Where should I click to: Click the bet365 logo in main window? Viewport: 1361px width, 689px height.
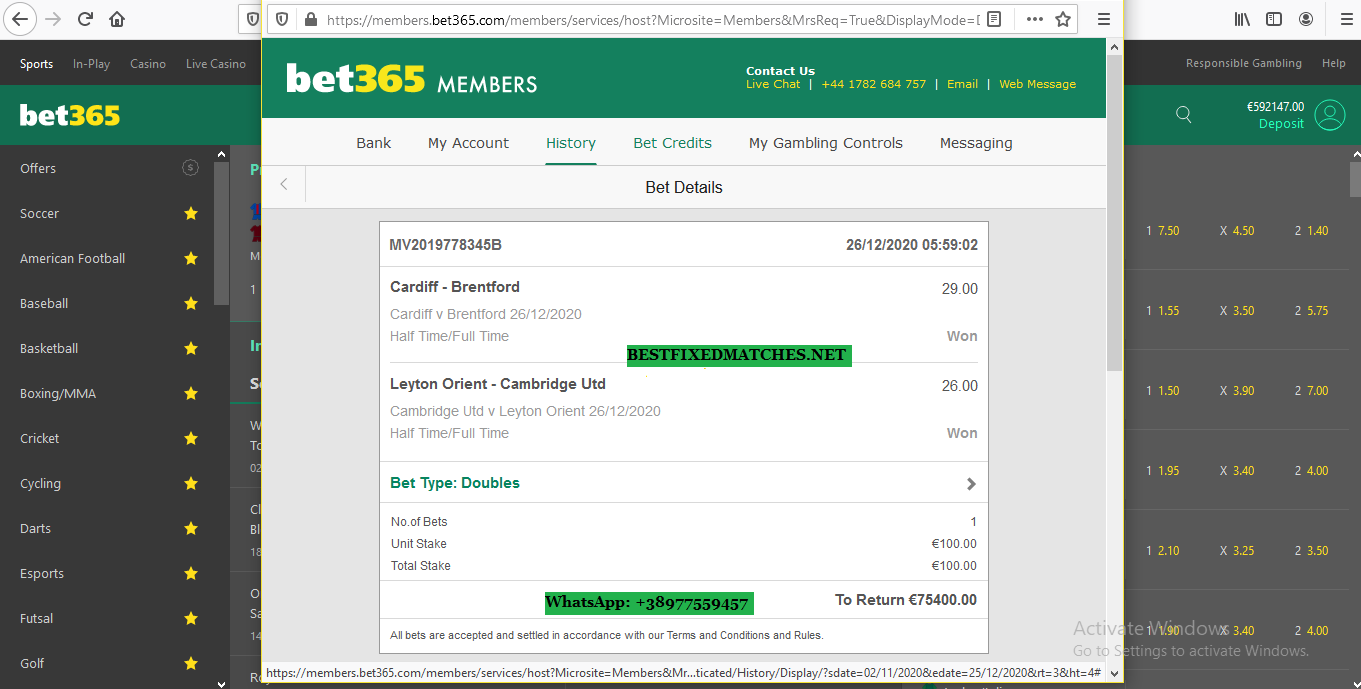pyautogui.click(x=70, y=115)
